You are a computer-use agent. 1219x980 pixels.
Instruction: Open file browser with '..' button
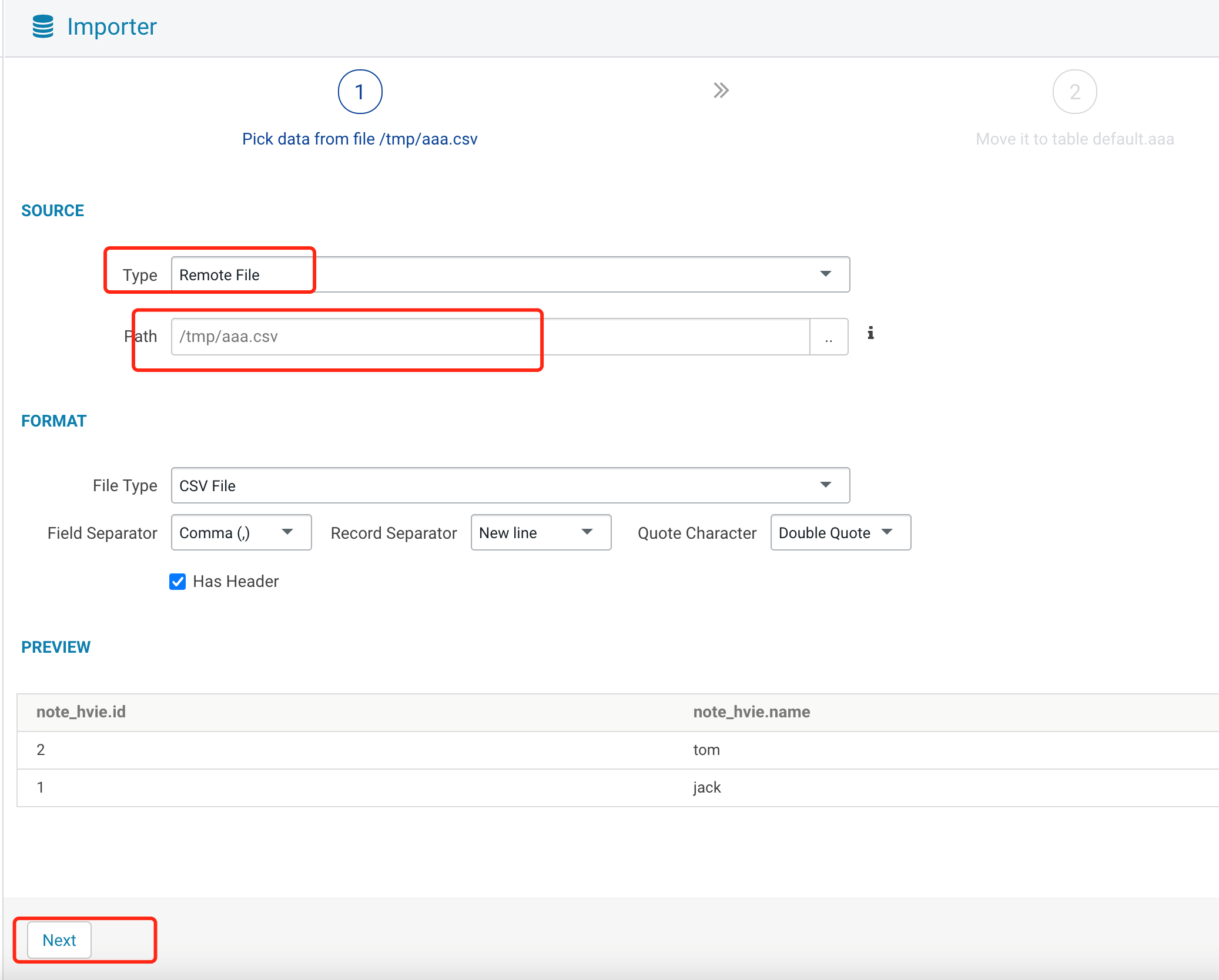(x=829, y=337)
